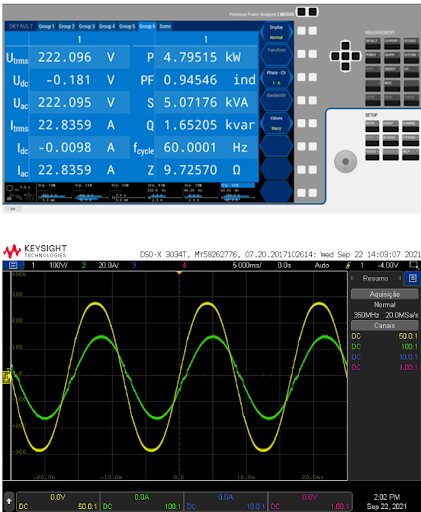Click the 20.0A/ channel 2 scale value
This screenshot has height=512, width=421.
tap(109, 265)
